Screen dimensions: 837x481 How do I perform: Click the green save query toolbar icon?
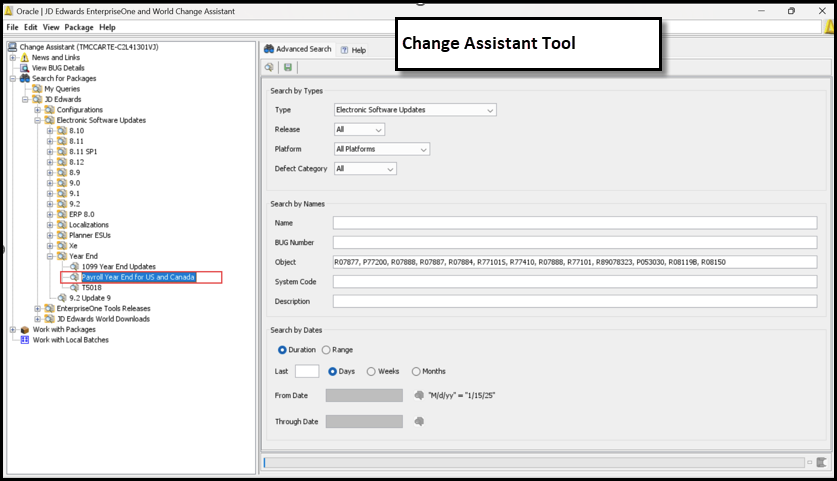click(x=288, y=67)
